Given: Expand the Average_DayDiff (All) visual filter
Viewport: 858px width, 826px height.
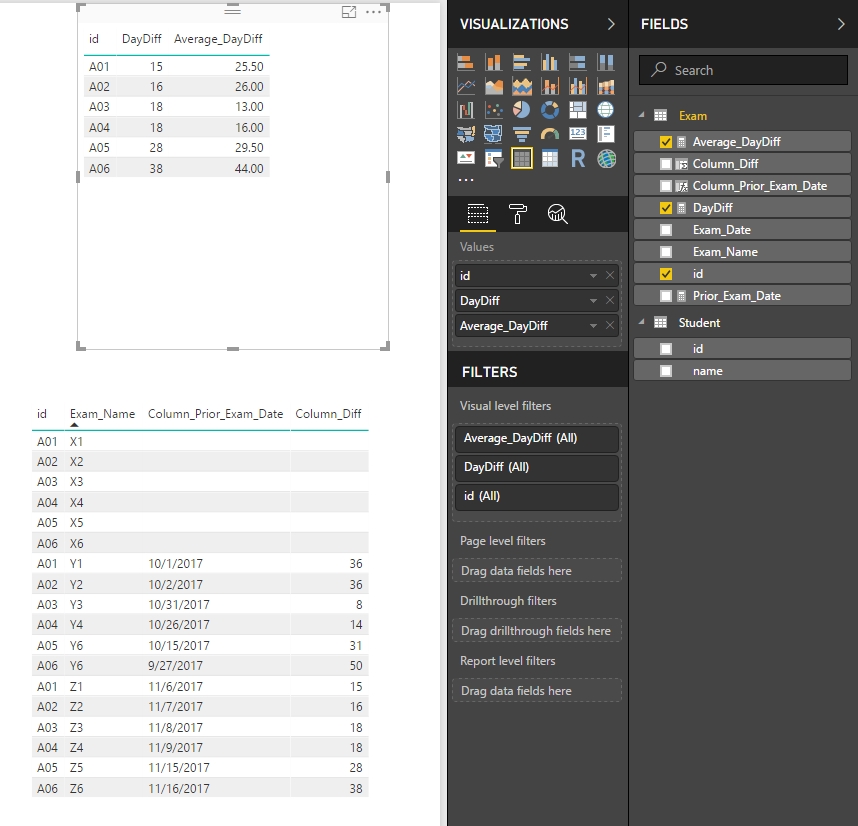Looking at the screenshot, I should pos(537,438).
